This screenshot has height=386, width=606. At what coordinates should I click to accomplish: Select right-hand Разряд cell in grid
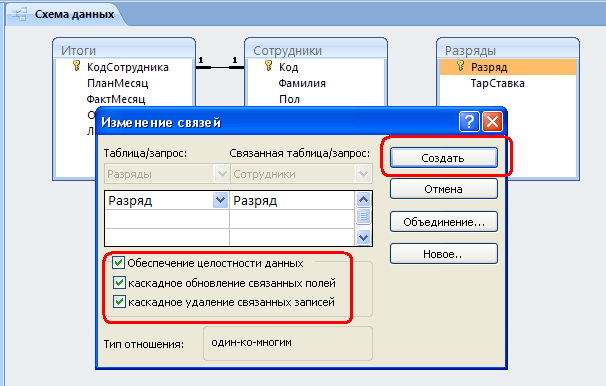pos(292,201)
